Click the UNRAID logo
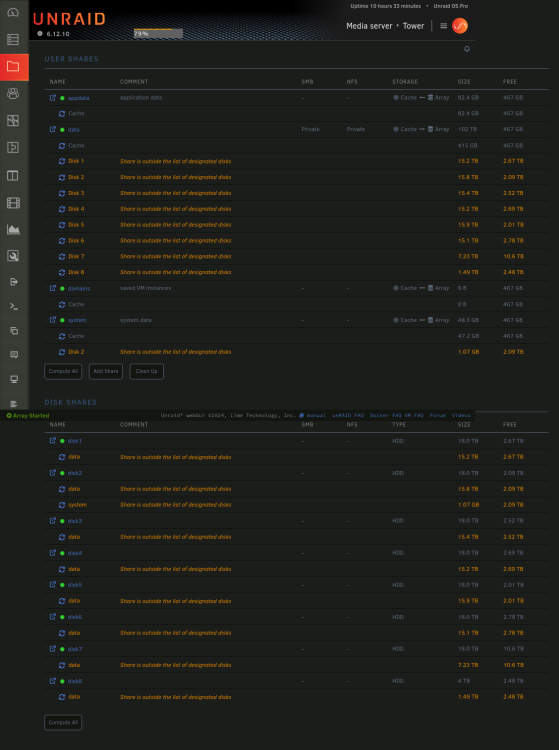The width and height of the screenshot is (559, 750). pyautogui.click(x=69, y=19)
